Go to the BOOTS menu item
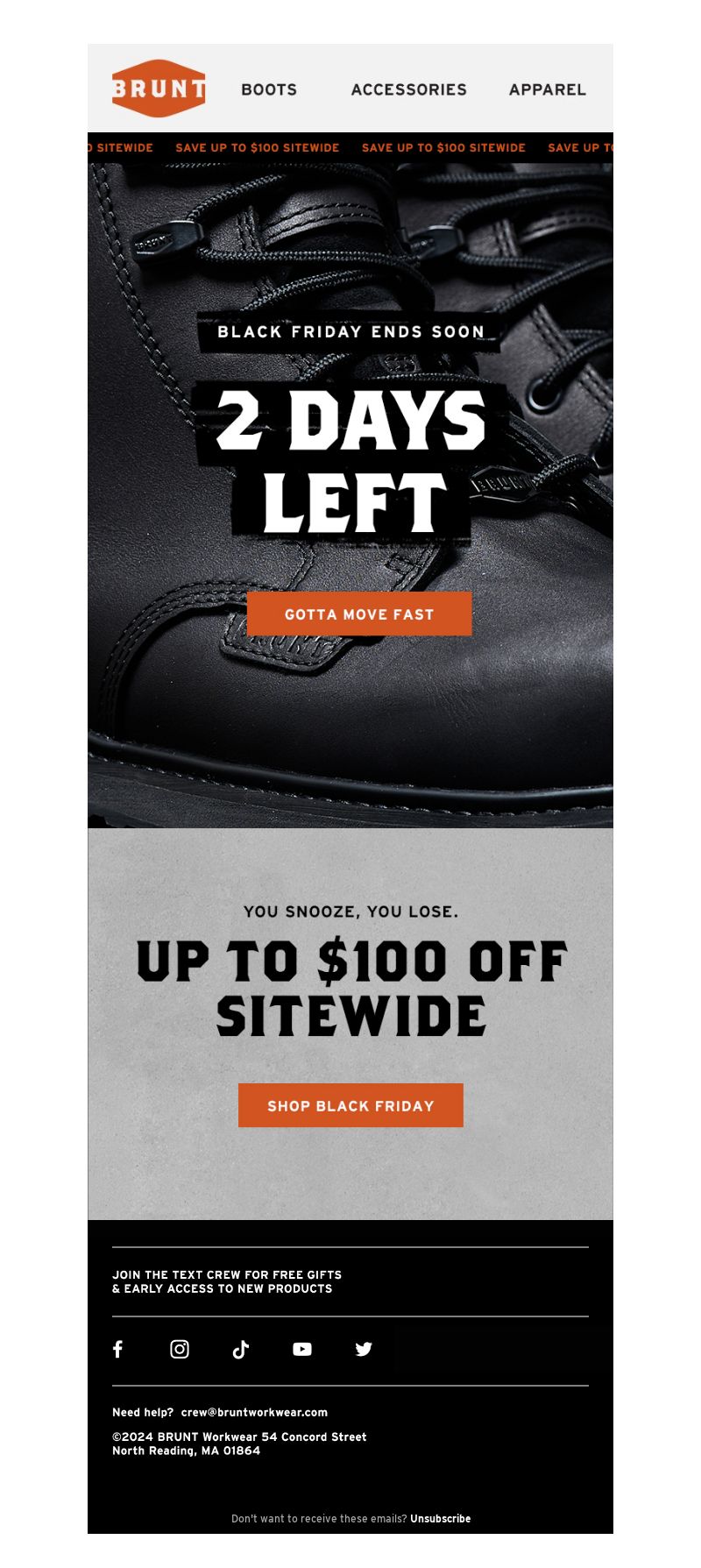Screen dimensions: 701x1568 (x=269, y=89)
